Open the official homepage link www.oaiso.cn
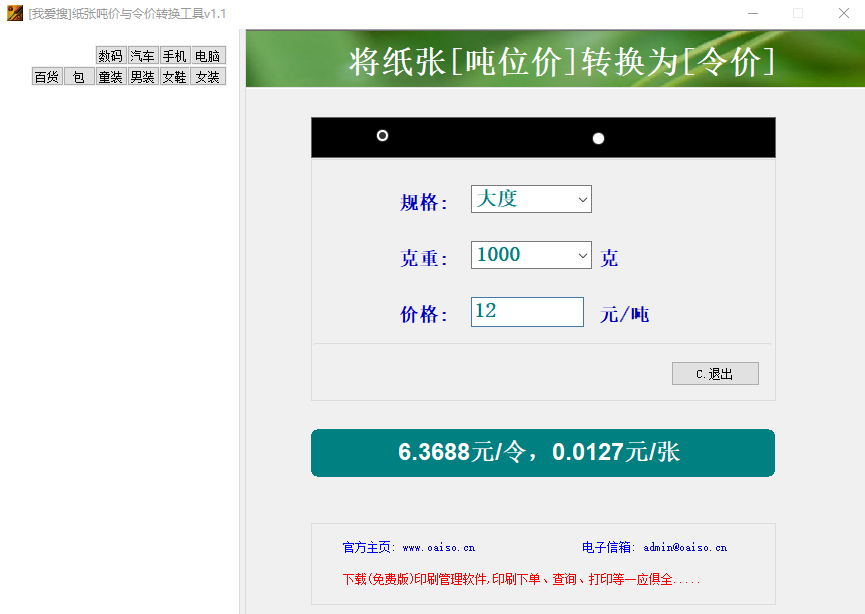 point(439,548)
